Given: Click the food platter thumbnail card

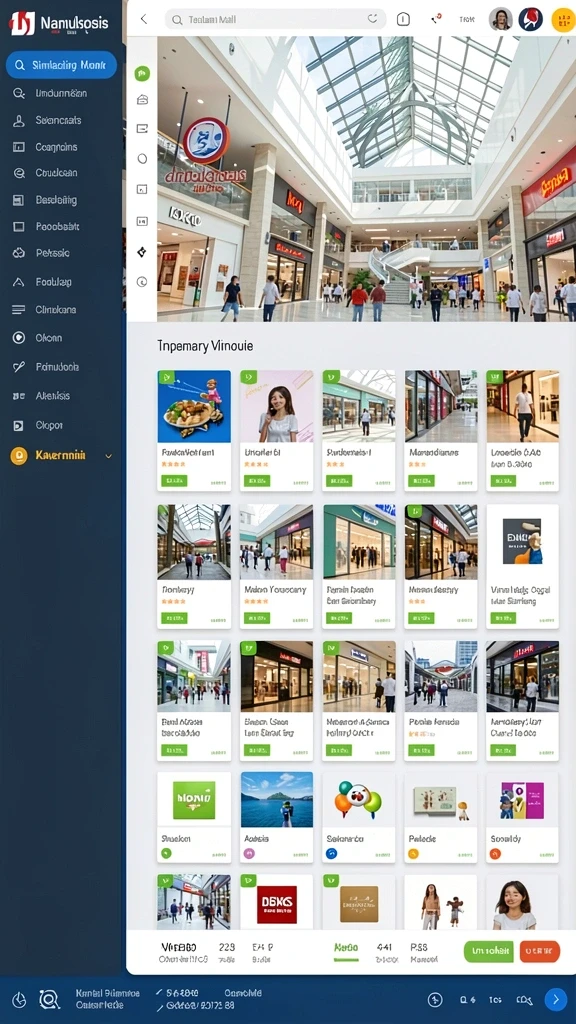Looking at the screenshot, I should [x=194, y=407].
